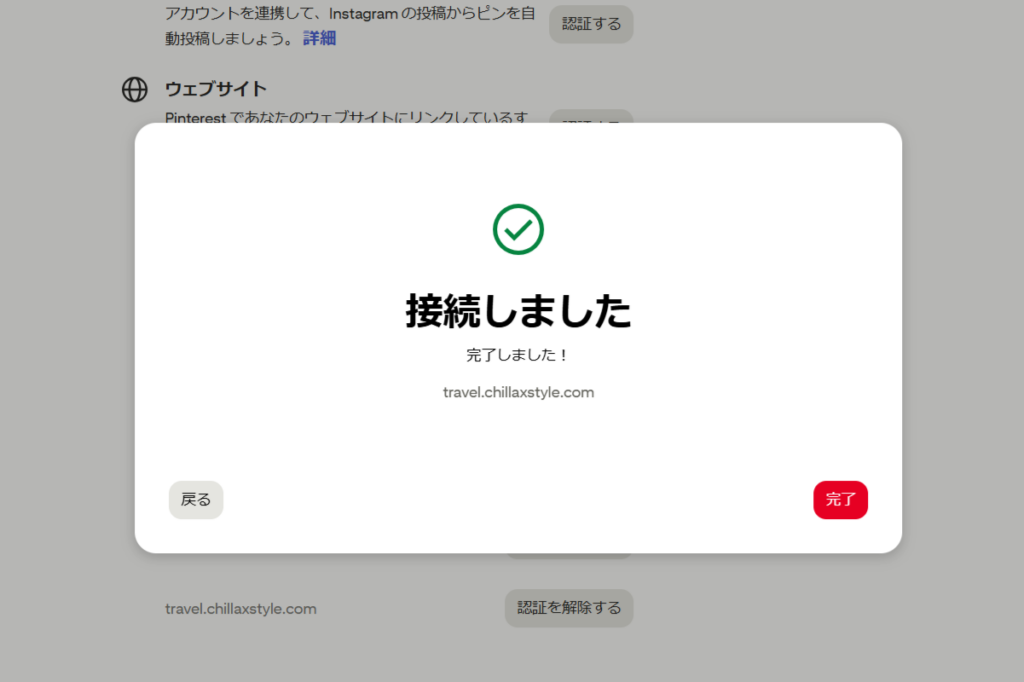Click the dark strip at the screen's left edge
Viewport: 1024px width, 682px height.
point(6,340)
